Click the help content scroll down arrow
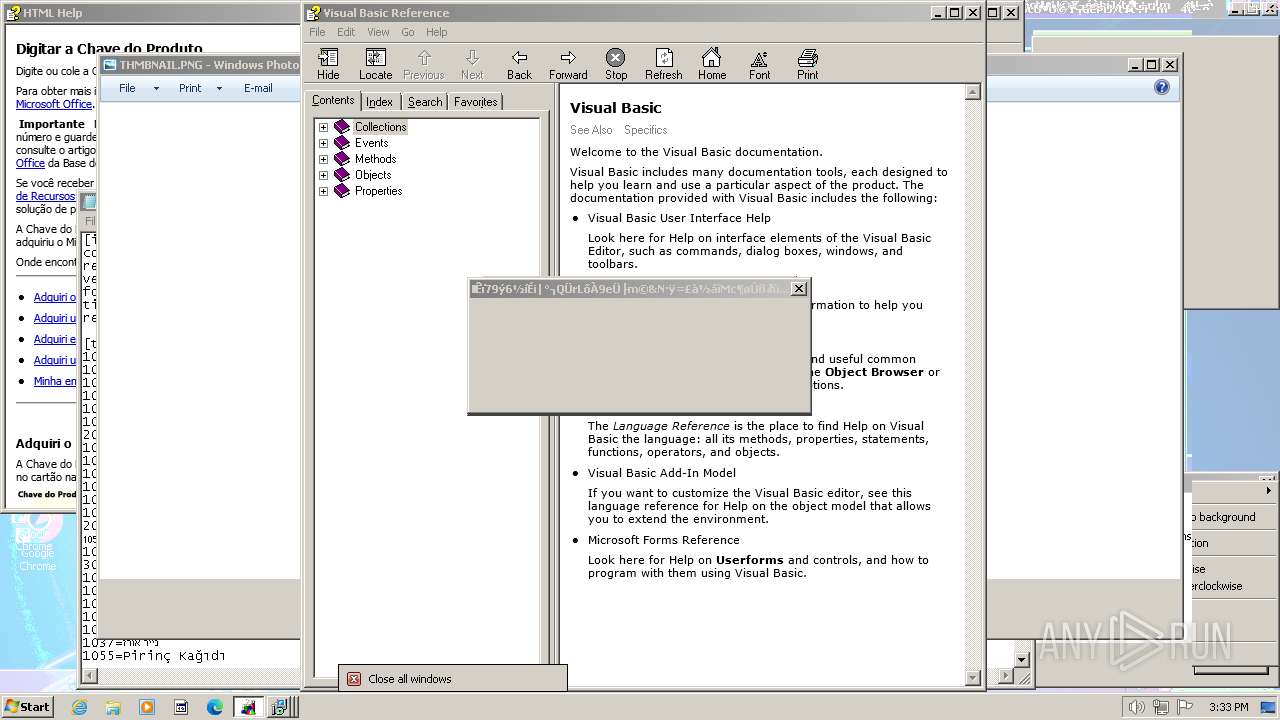The width and height of the screenshot is (1280, 720). [973, 677]
